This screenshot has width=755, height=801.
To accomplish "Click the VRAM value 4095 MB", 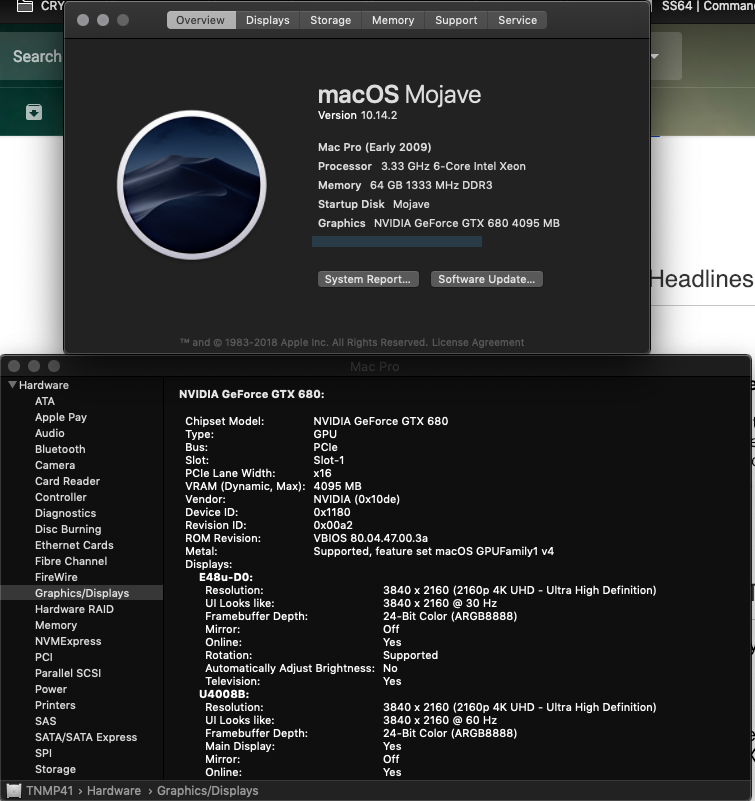I will tap(337, 486).
